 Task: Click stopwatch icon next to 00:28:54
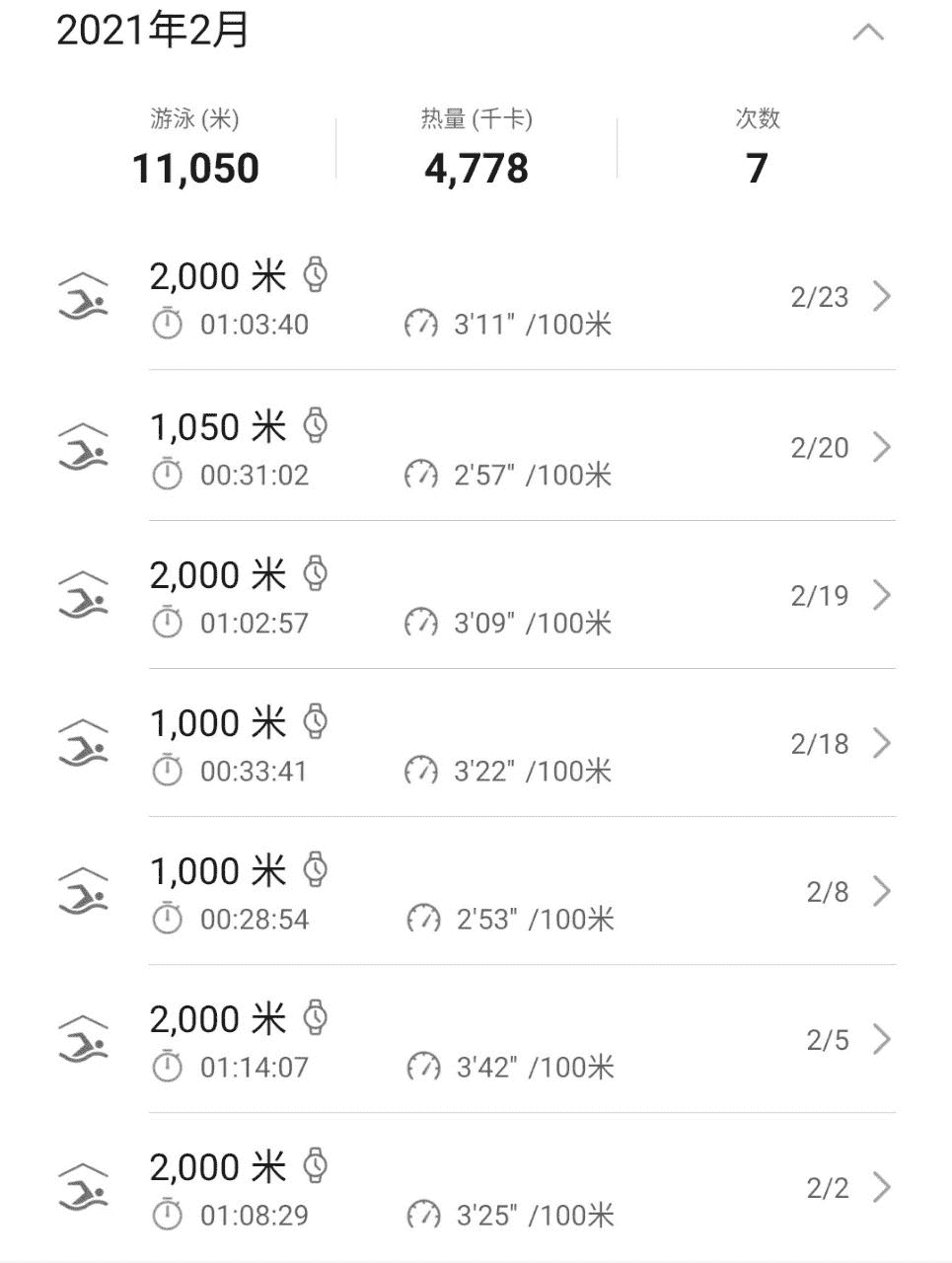tap(168, 919)
